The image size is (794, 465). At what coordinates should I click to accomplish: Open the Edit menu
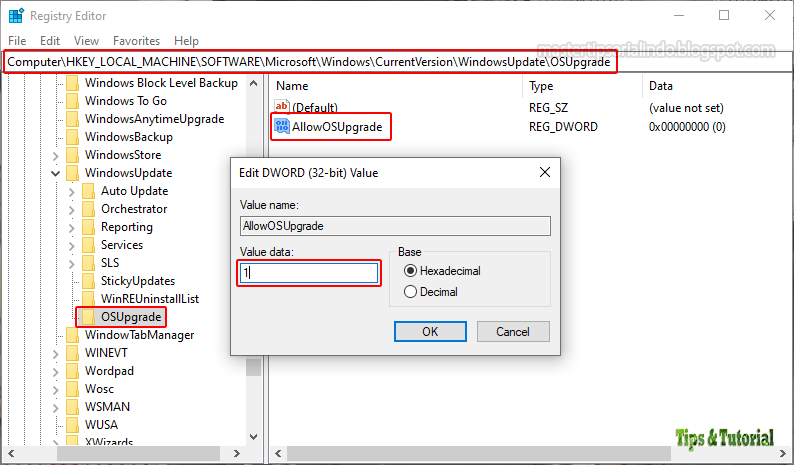50,41
